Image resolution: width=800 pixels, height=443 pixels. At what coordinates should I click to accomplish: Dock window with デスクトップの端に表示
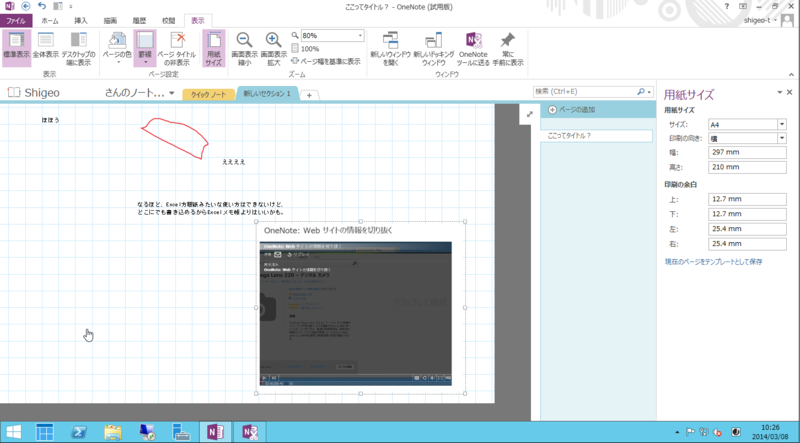(79, 48)
